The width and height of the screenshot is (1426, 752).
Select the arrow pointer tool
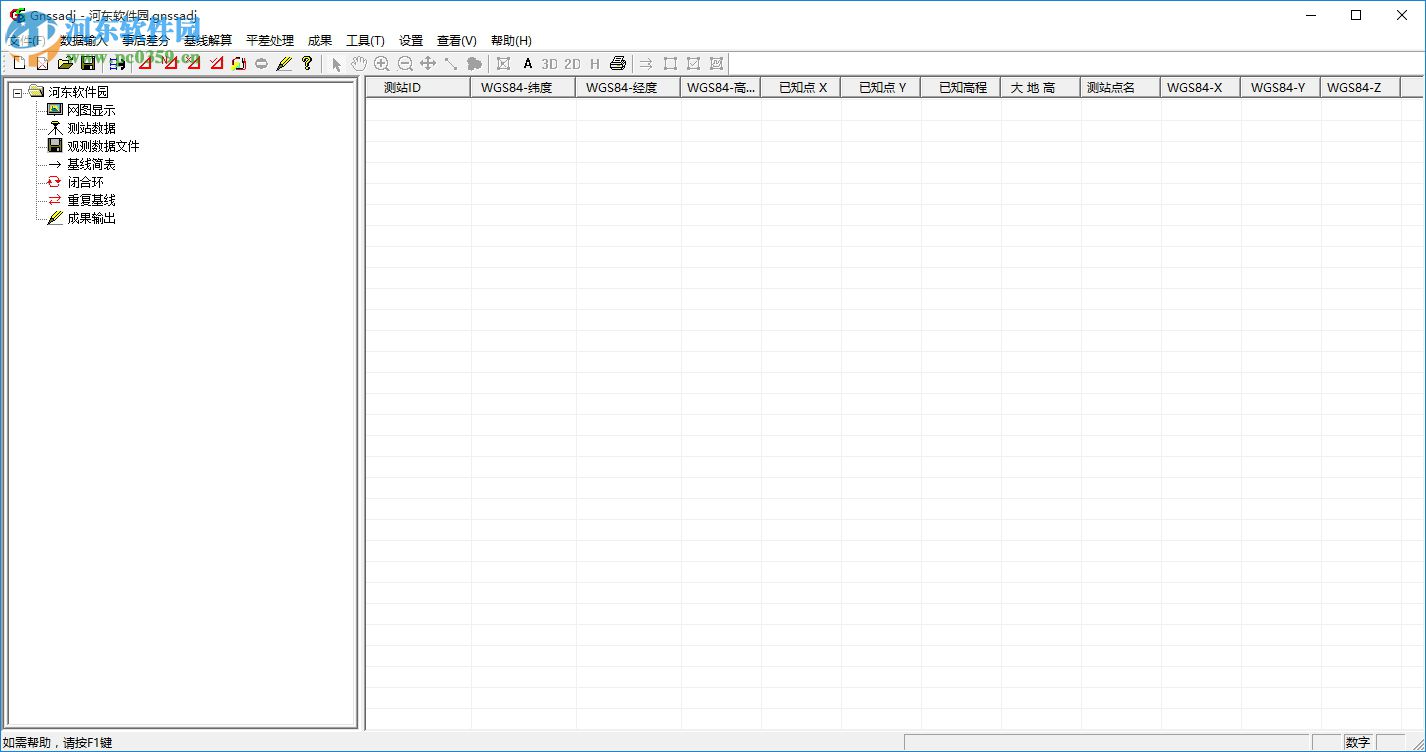click(x=336, y=64)
